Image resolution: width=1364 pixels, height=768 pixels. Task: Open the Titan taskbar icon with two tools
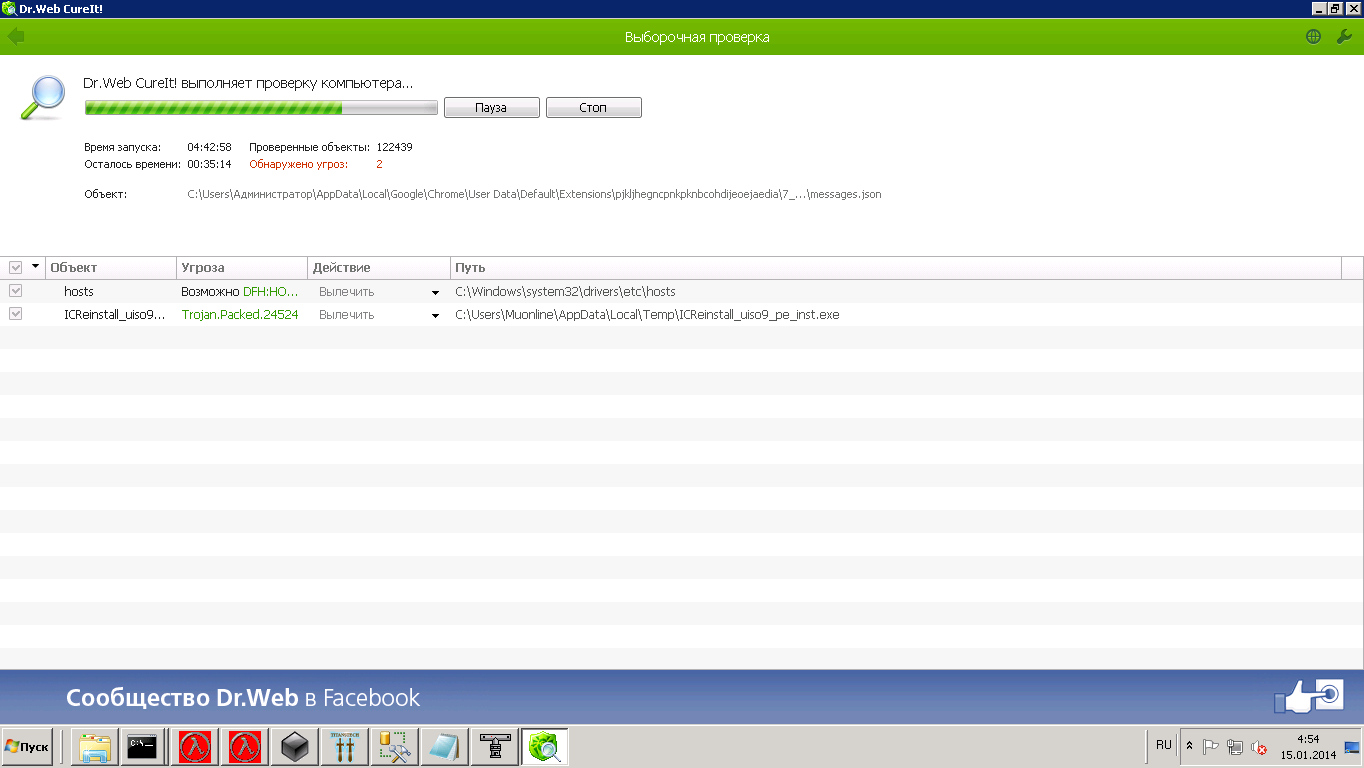point(346,747)
